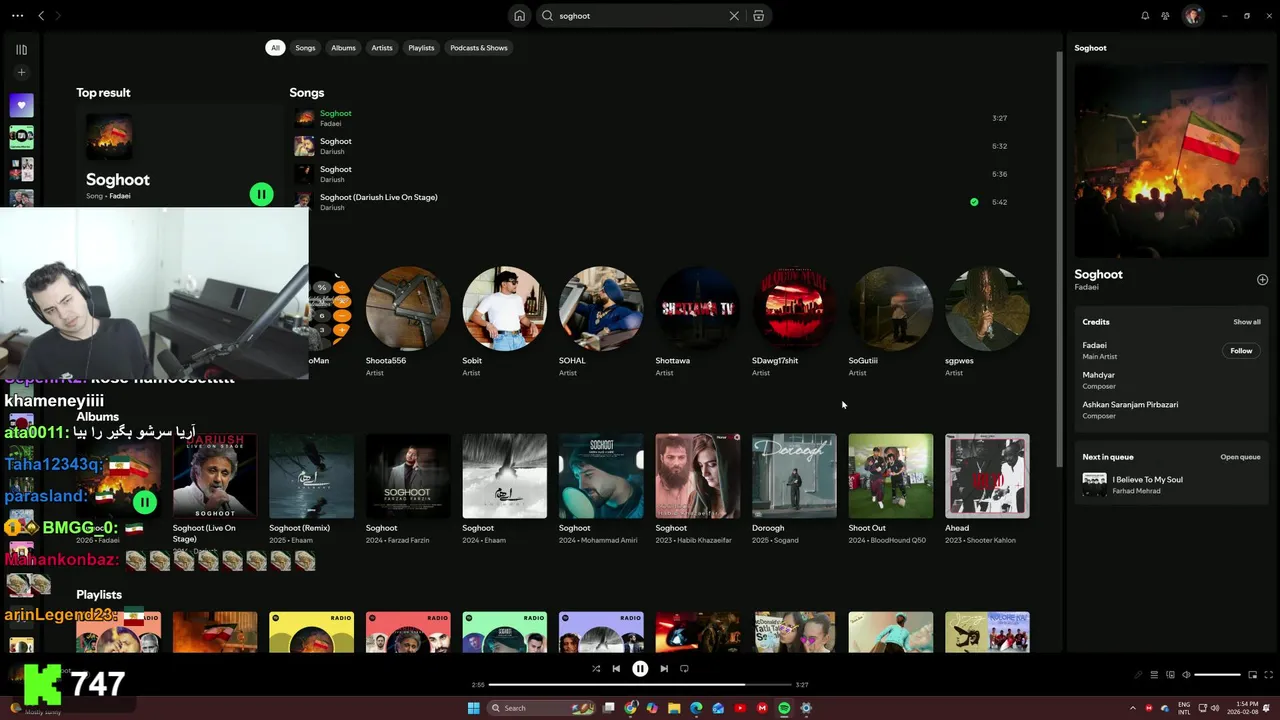Toggle shuffle
Image resolution: width=1280 pixels, height=720 pixels.
click(596, 669)
